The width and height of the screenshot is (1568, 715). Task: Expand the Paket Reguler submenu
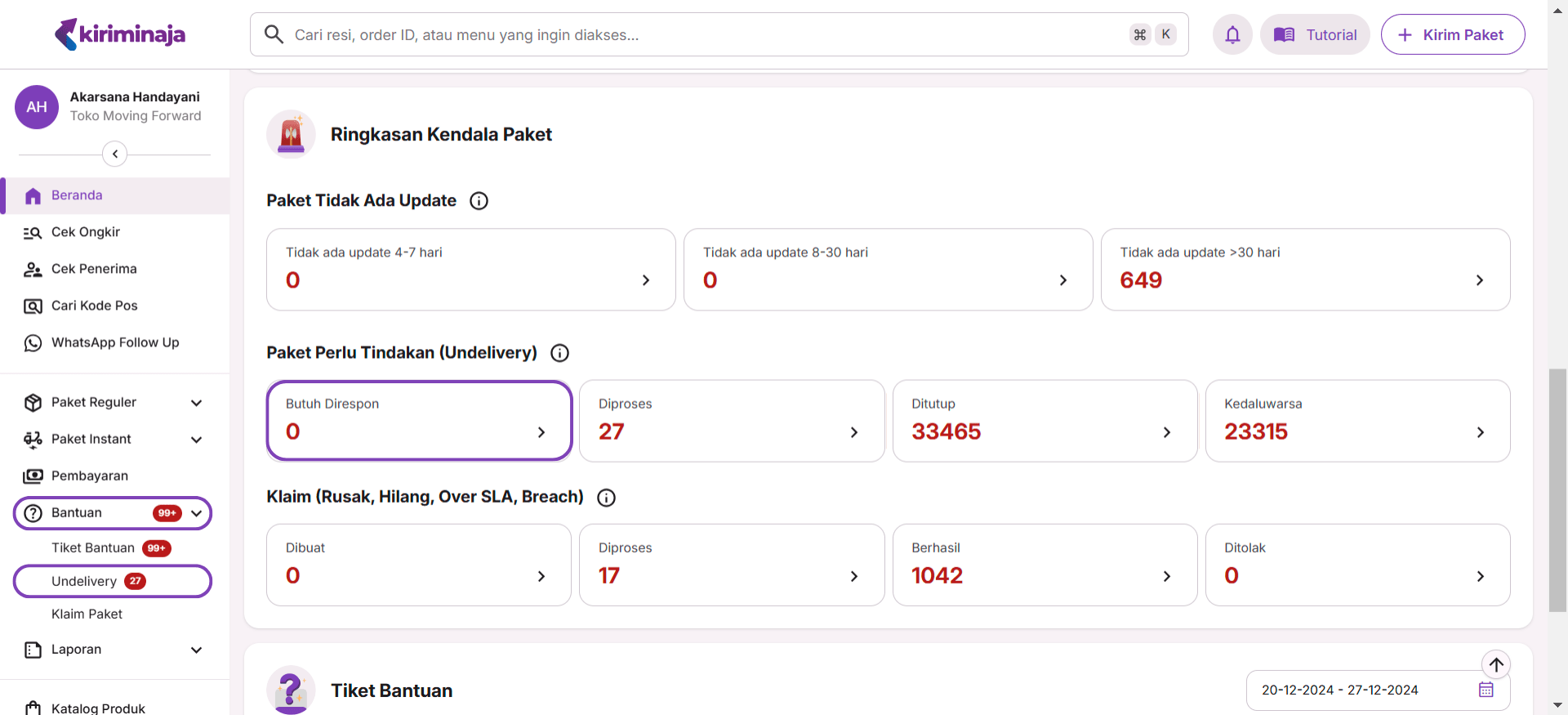tap(196, 403)
